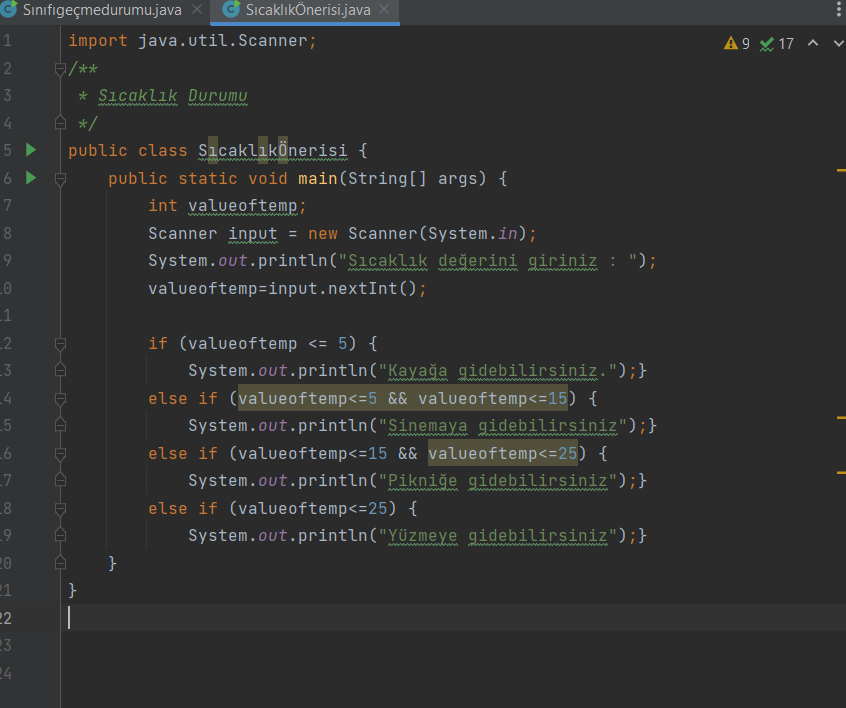Image resolution: width=846 pixels, height=708 pixels.
Task: Run the SıcaklıkÖnerisi class from the gutter
Action: (31, 150)
